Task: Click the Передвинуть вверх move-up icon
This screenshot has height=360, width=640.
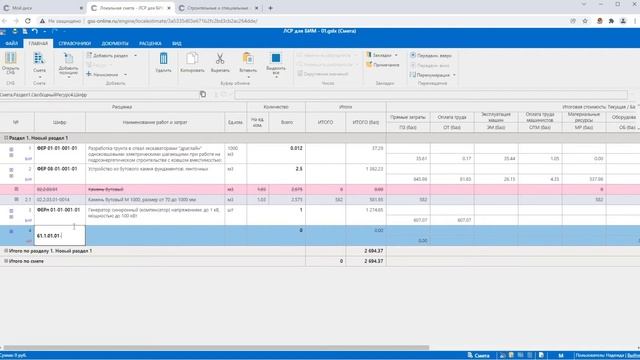Action: tap(413, 55)
